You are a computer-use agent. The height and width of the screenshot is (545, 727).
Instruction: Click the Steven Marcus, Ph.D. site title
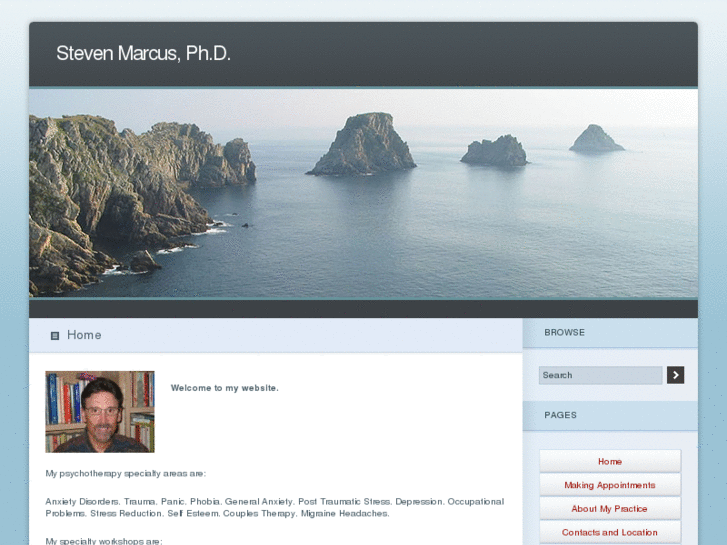click(143, 53)
